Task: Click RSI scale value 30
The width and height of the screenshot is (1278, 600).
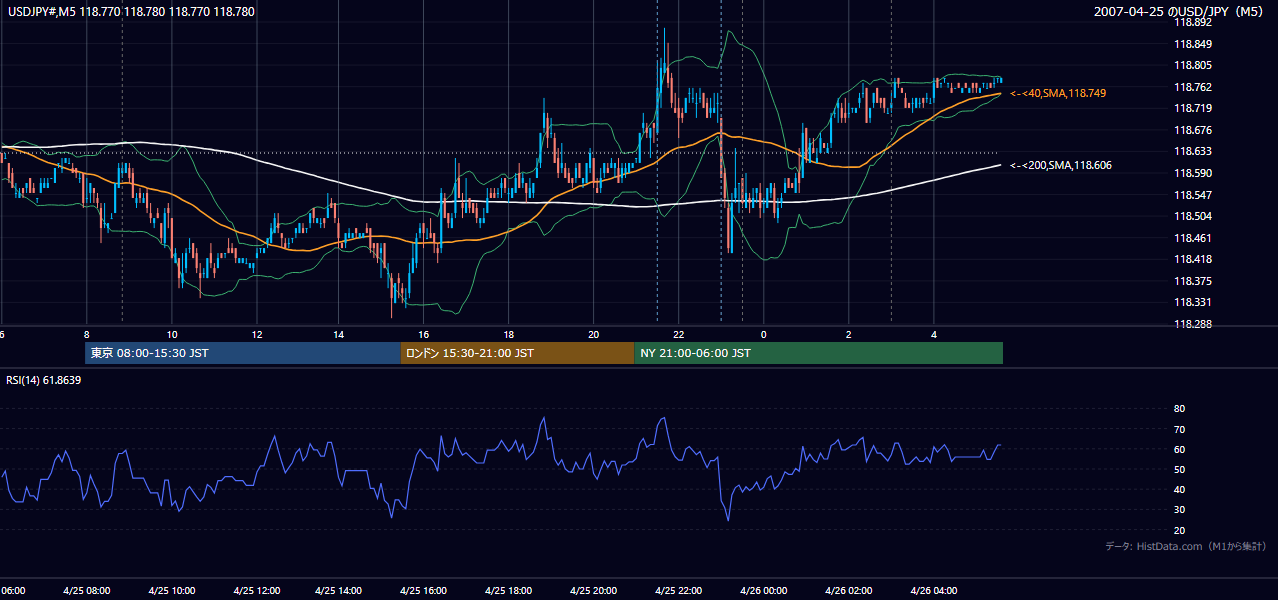Action: [x=1179, y=509]
